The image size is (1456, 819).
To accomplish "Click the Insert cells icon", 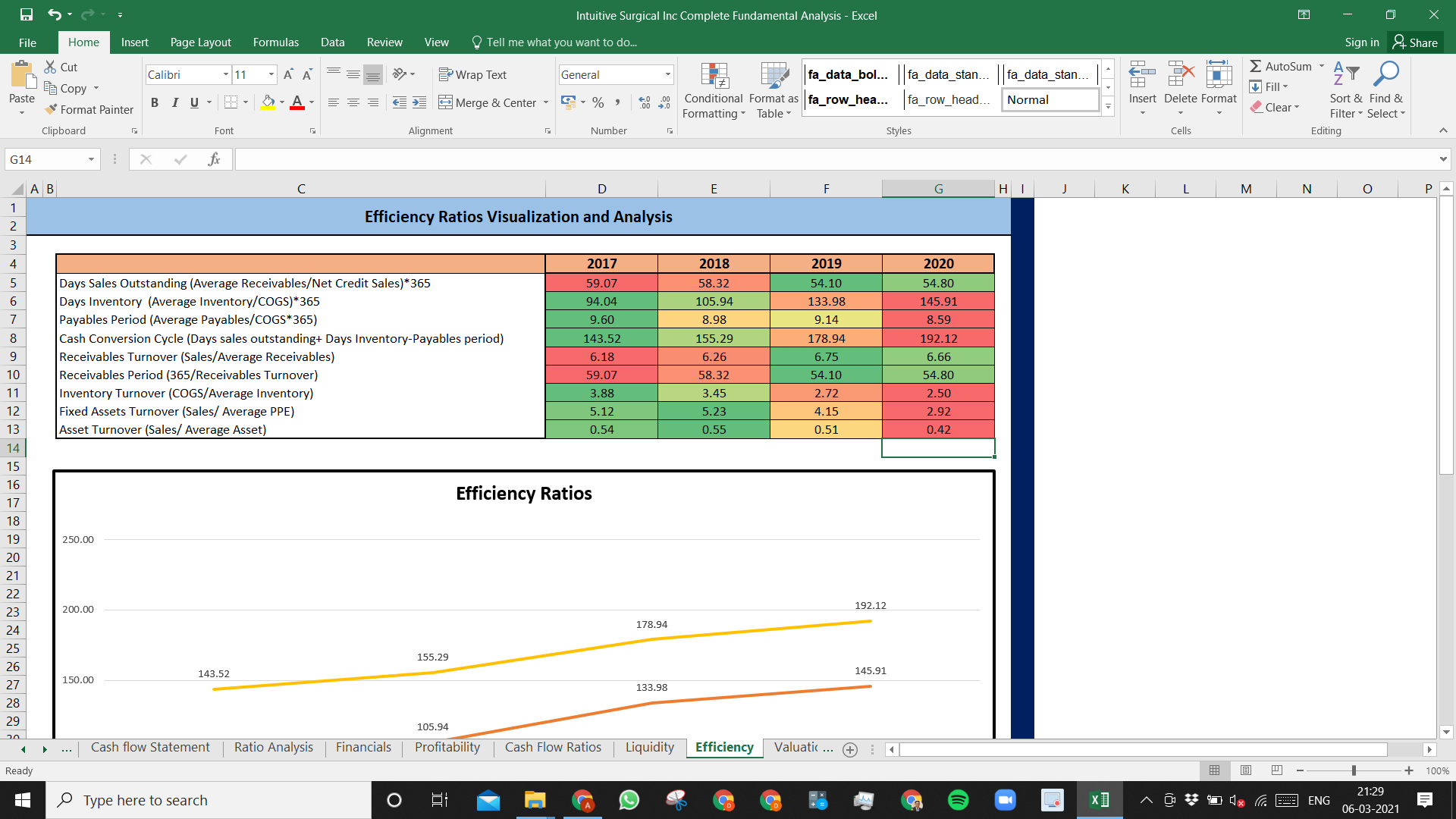I will 1142,76.
